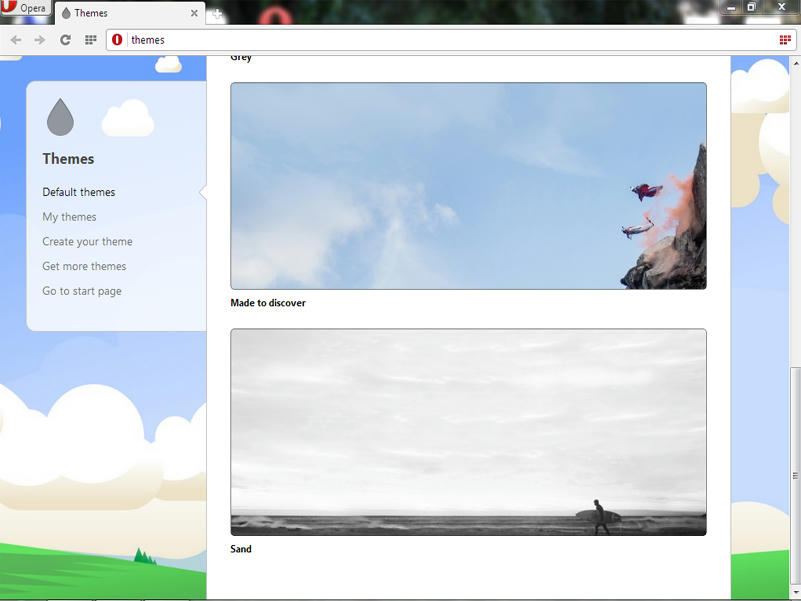Click the Themes sidebar heading
Image resolution: width=801 pixels, height=601 pixels.
pyautogui.click(x=68, y=159)
